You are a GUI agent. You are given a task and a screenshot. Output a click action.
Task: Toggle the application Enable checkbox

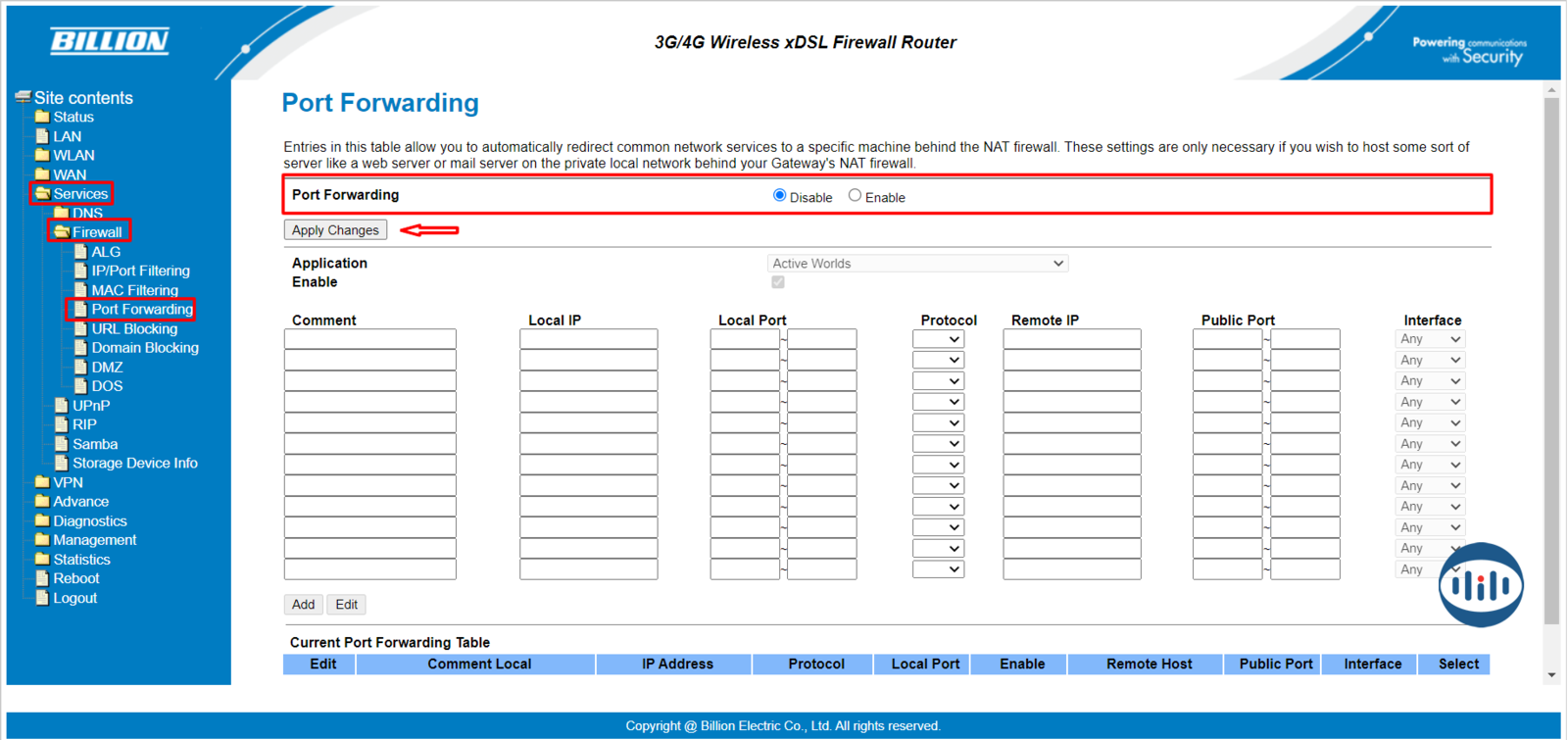[778, 282]
